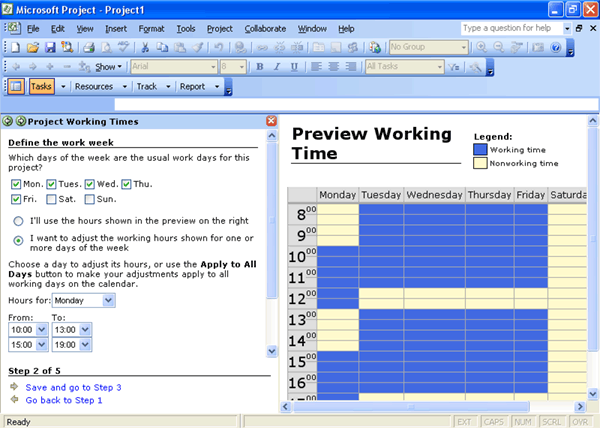Uncheck the Wed. workday checkbox
The image size is (600, 428).
[x=90, y=184]
